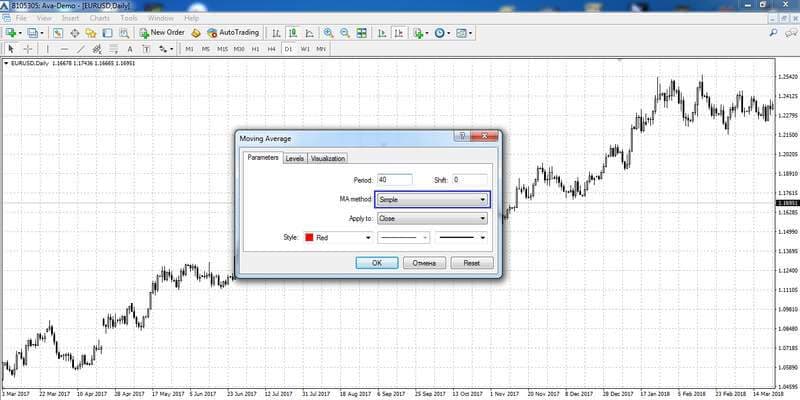Toggle the AutoTrading button
Image resolution: width=800 pixels, height=400 pixels.
point(233,33)
